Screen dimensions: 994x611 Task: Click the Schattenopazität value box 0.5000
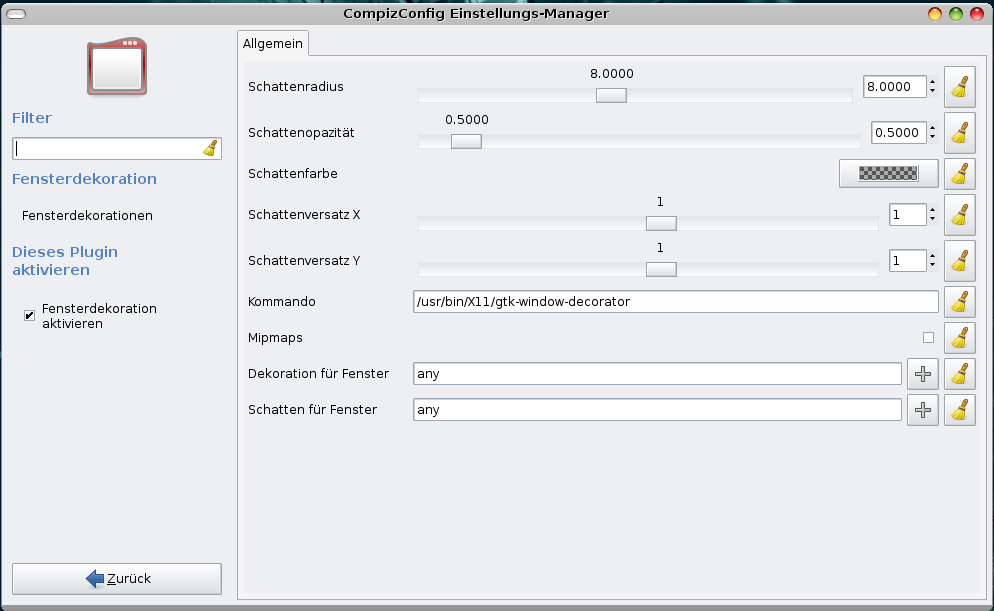click(x=898, y=132)
